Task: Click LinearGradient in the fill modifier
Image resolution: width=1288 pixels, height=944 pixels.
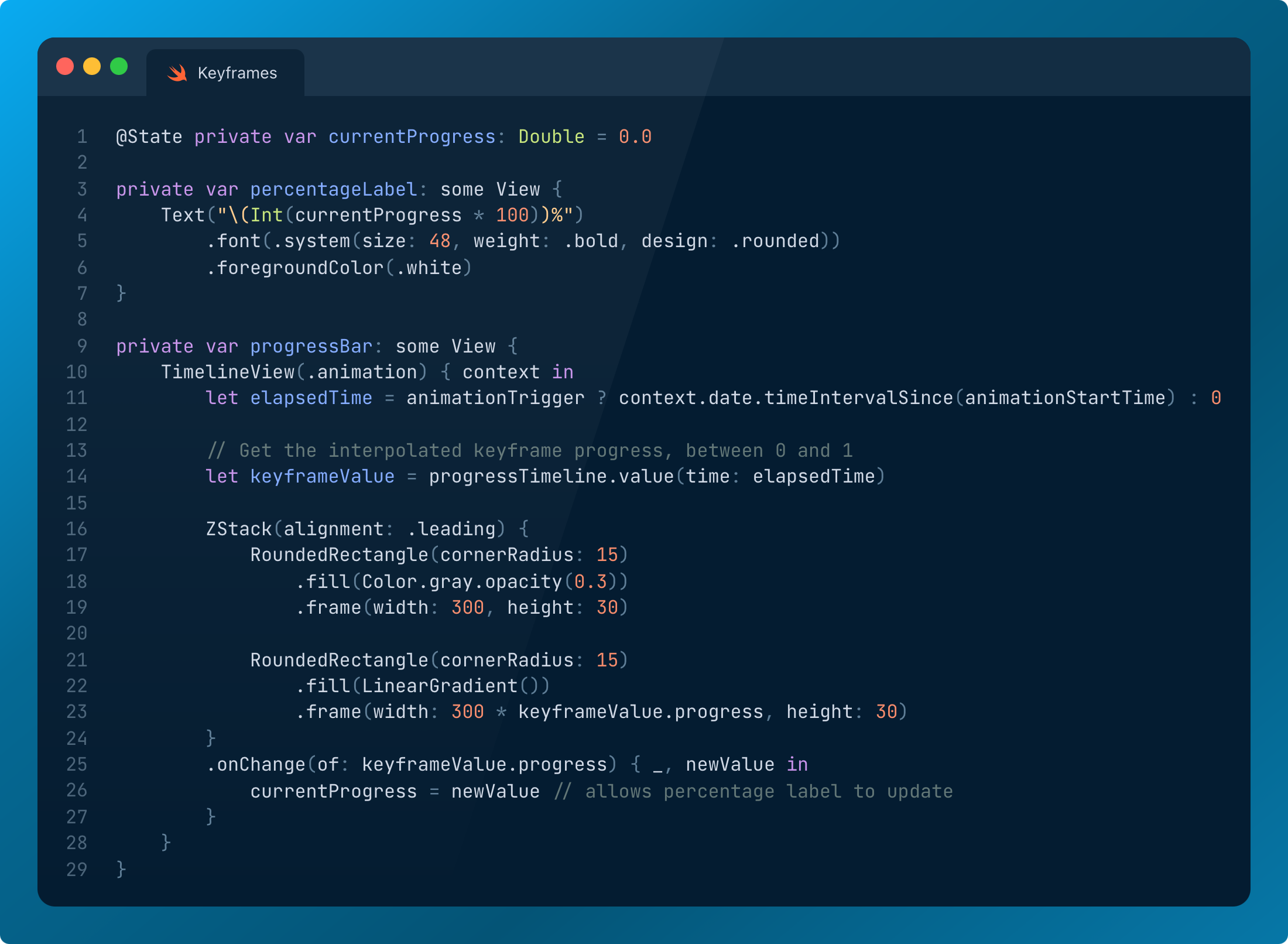Action: (x=439, y=686)
